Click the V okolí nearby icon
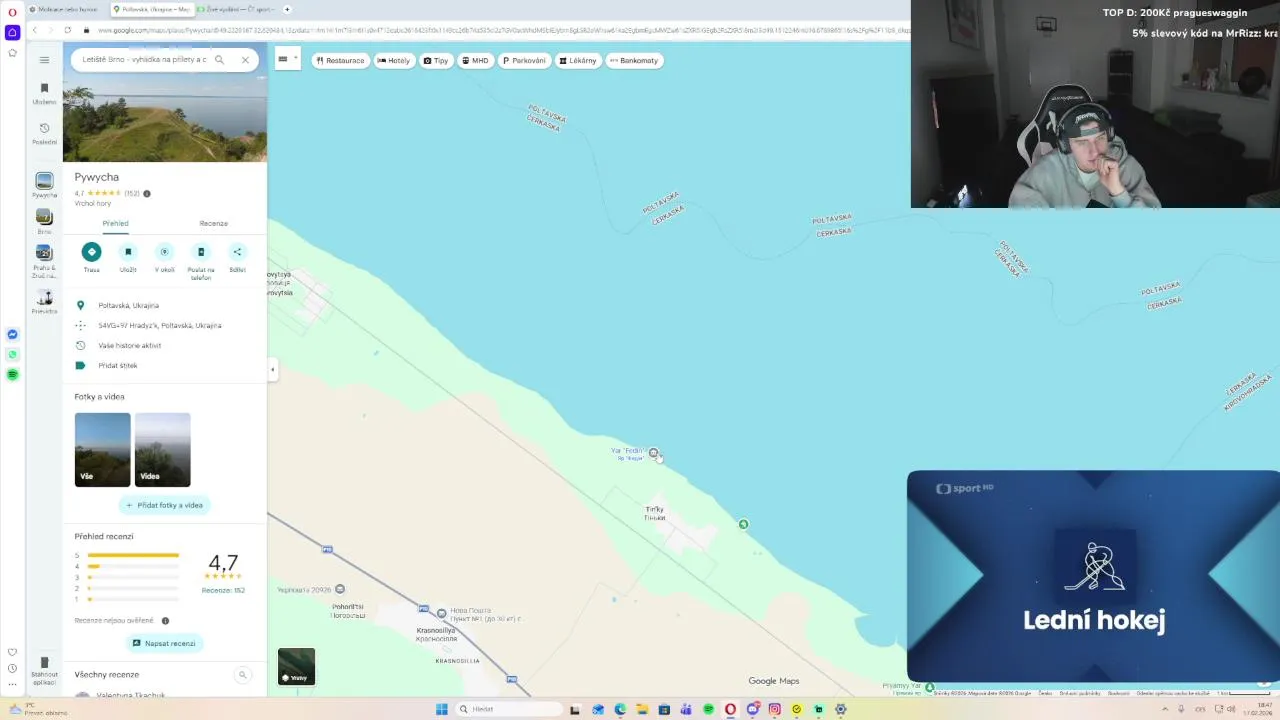 tap(164, 252)
